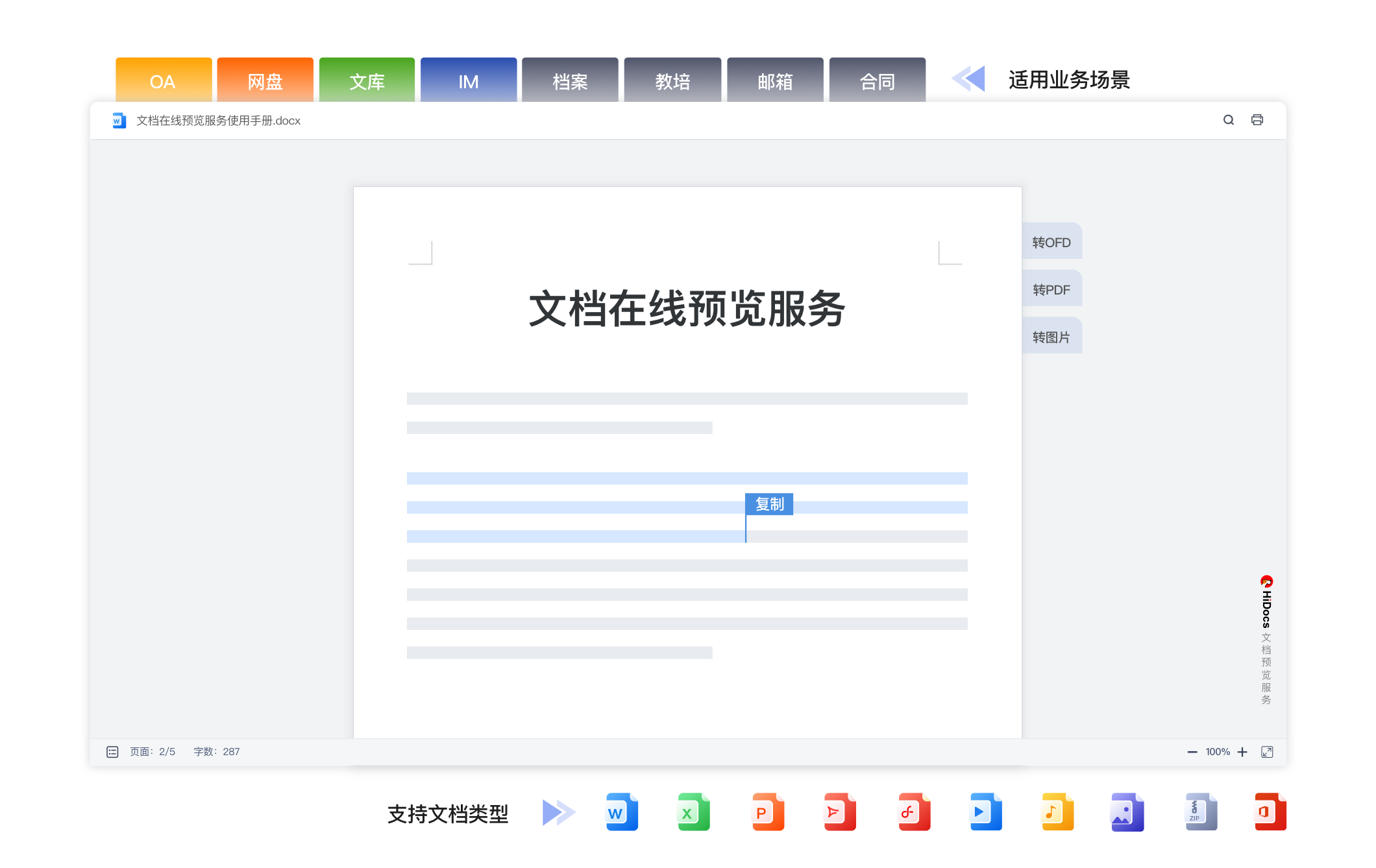
Task: Click the document title 文档在线预览服务
Action: click(687, 309)
